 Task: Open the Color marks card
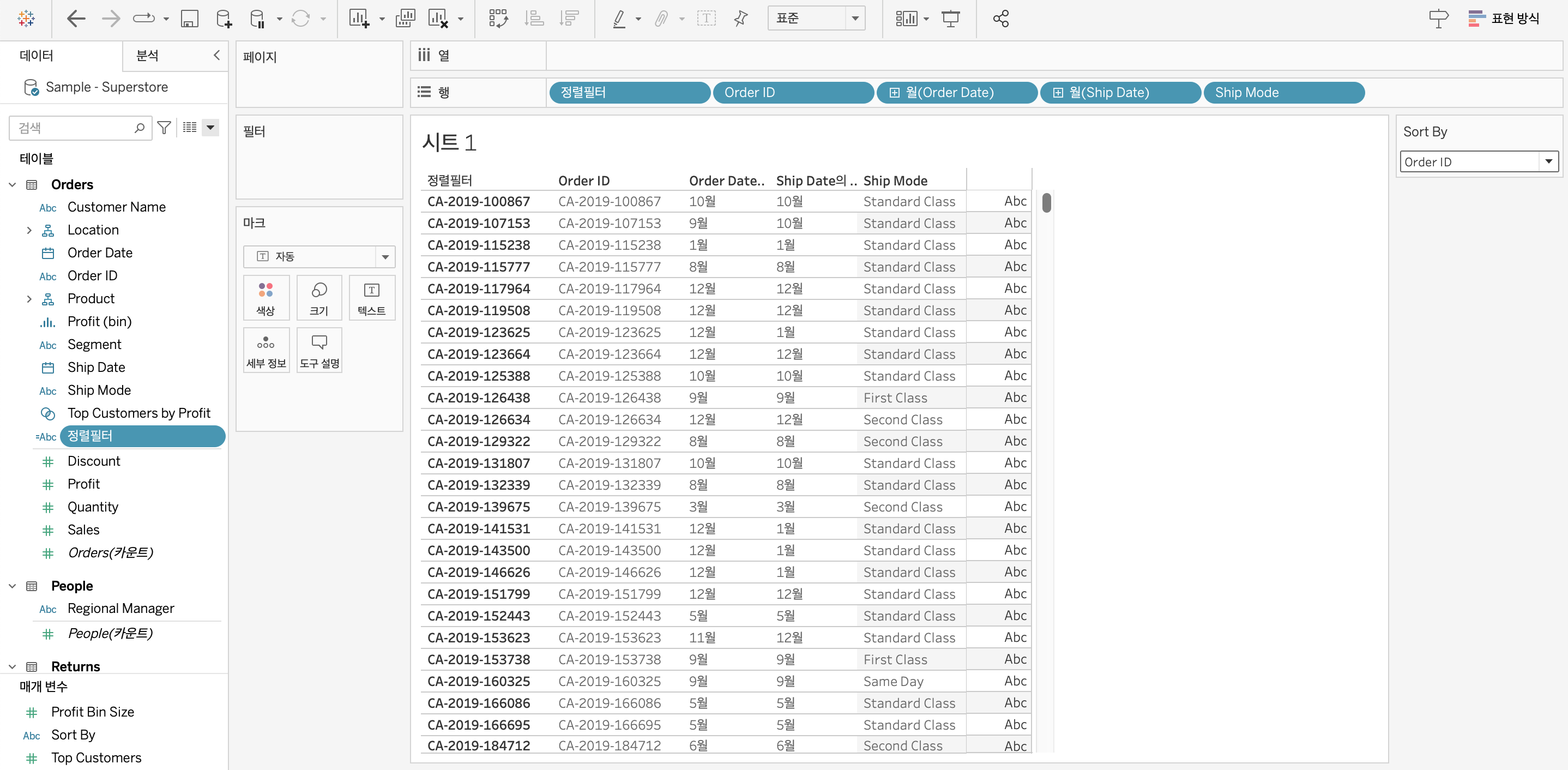coord(266,298)
